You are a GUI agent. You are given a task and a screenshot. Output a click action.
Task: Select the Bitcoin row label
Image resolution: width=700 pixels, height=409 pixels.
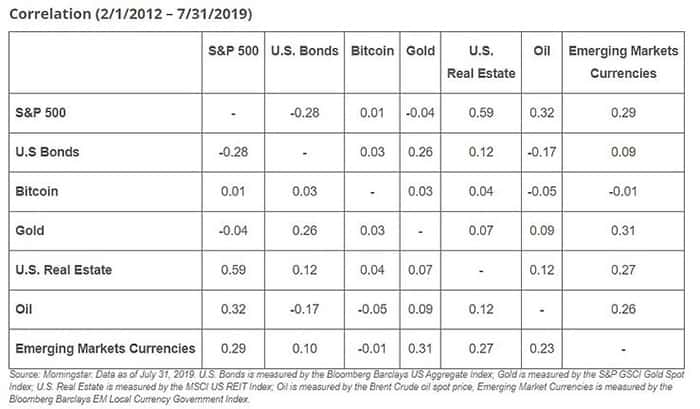[37, 192]
